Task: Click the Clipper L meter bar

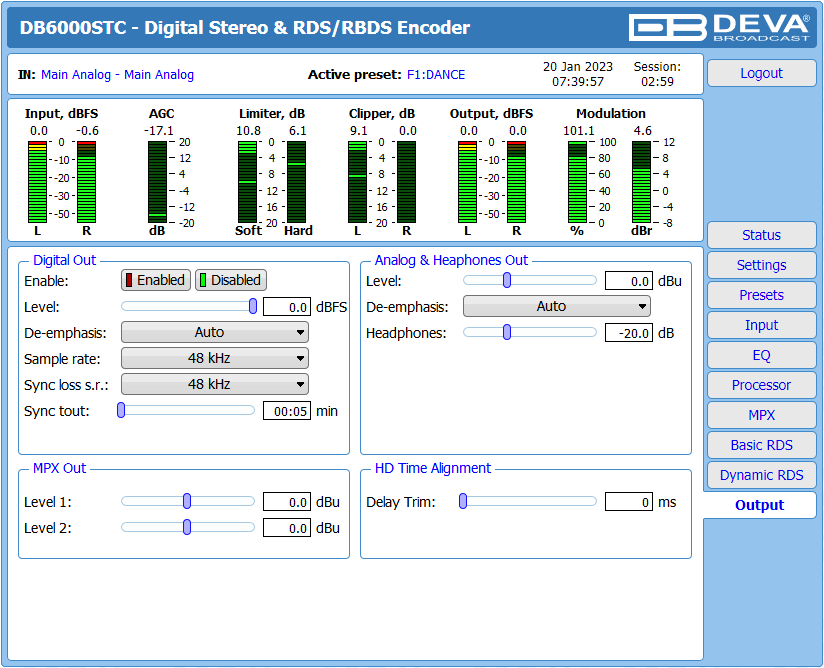Action: tap(357, 182)
